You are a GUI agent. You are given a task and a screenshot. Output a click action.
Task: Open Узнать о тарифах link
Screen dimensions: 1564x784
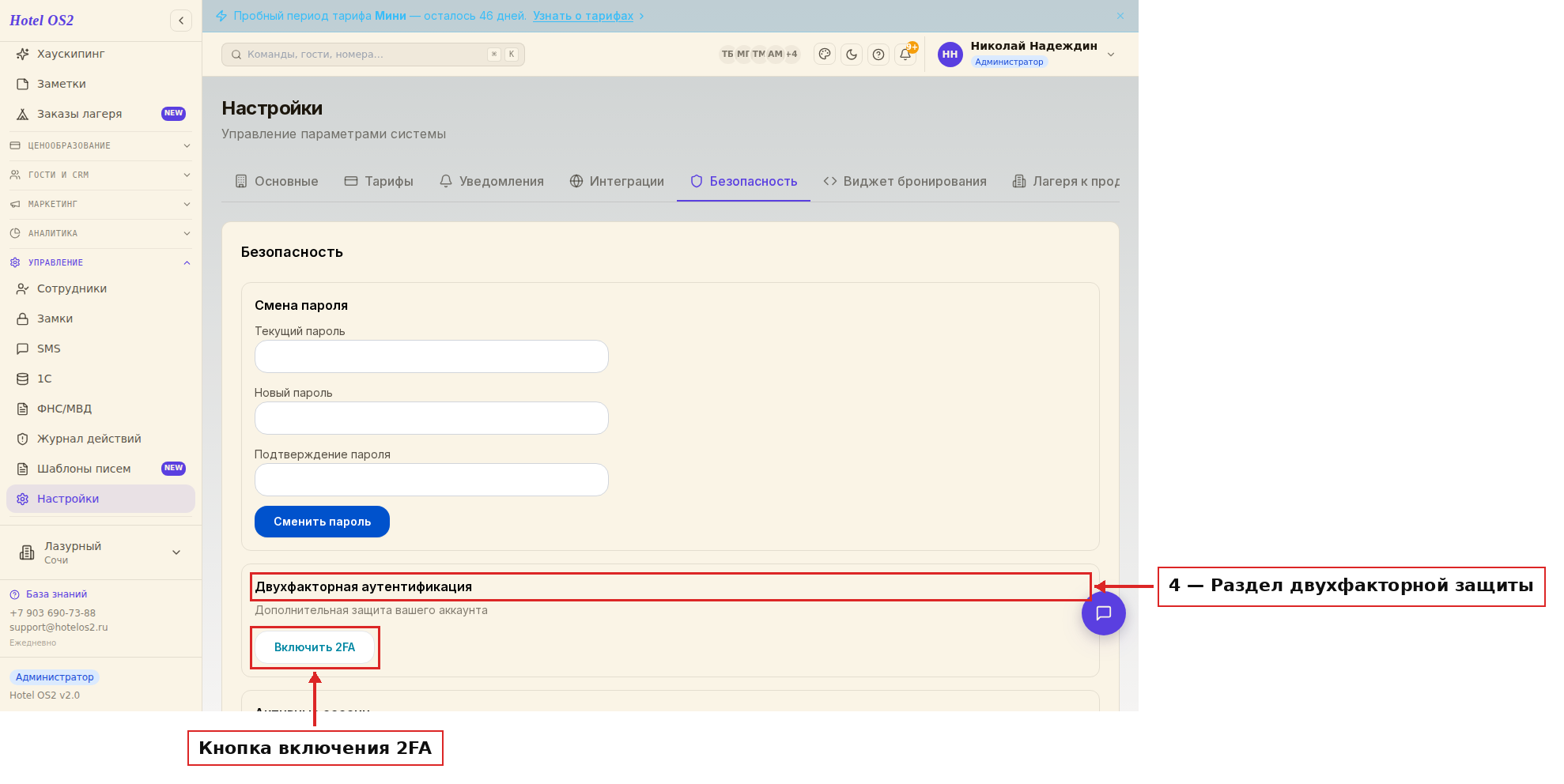click(x=583, y=16)
